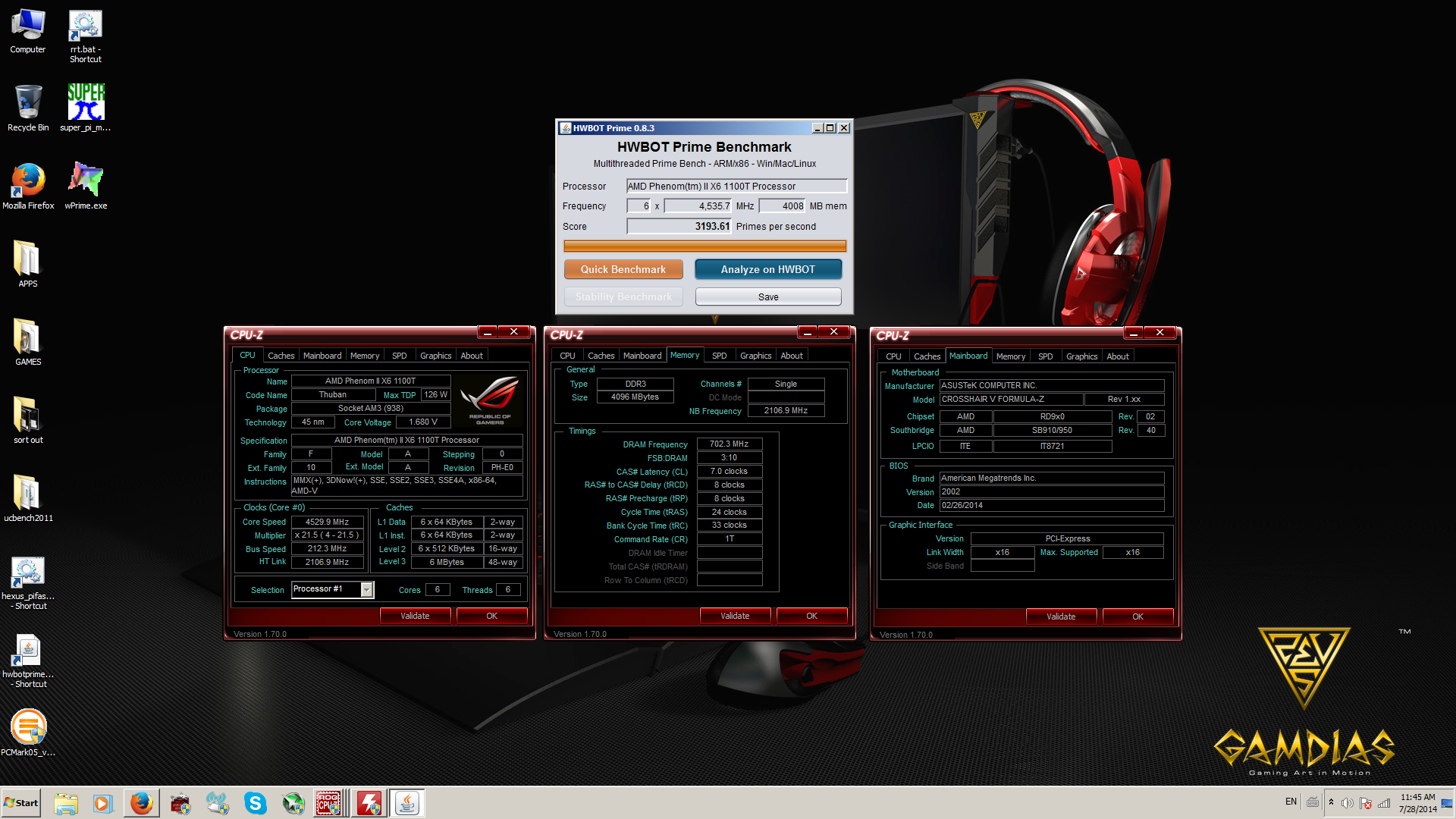The height and width of the screenshot is (819, 1456).
Task: Switch to the Java HWBOT Prime taskbar button
Action: pyautogui.click(x=407, y=803)
